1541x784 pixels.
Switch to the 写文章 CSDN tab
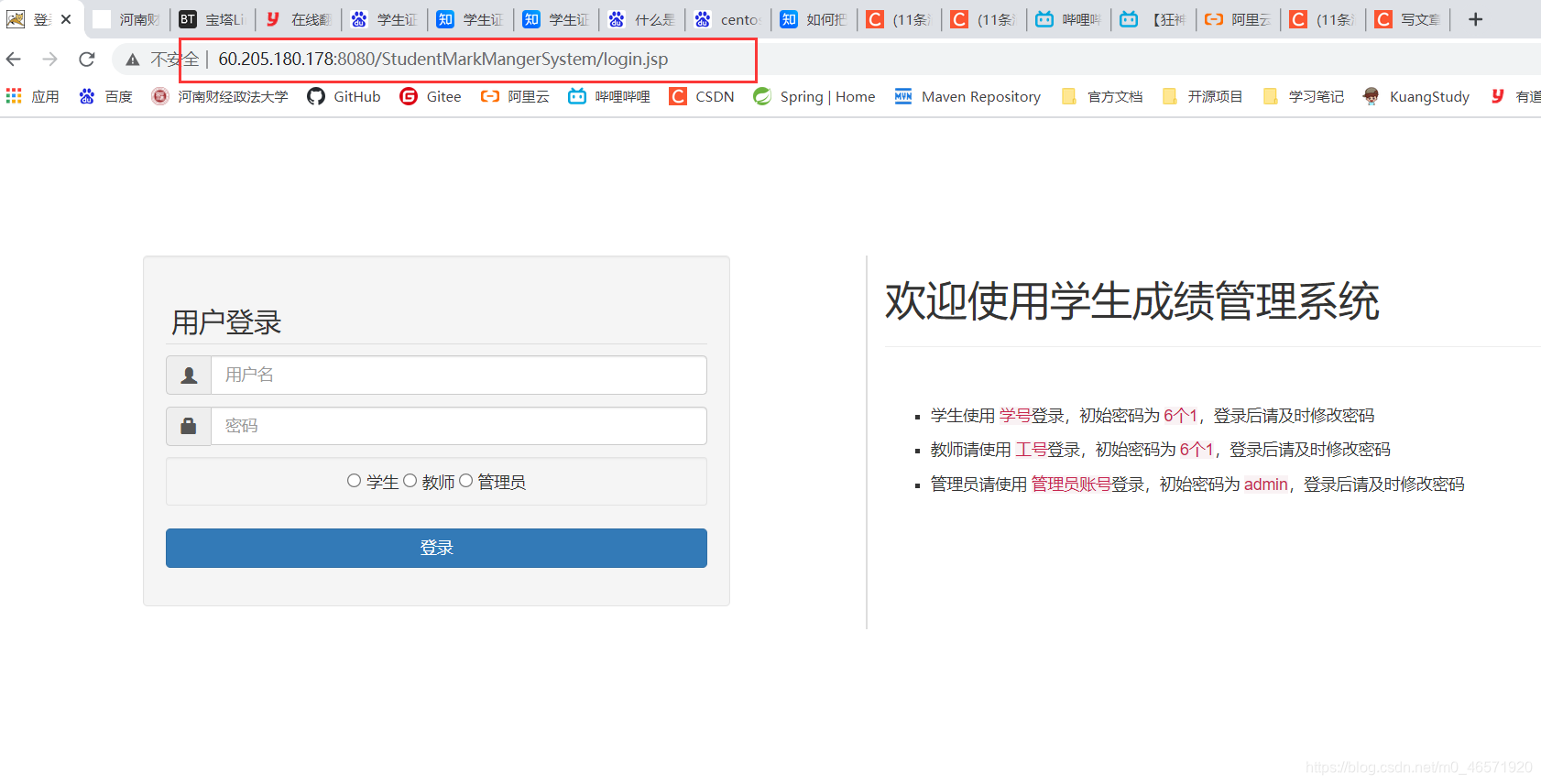click(x=1408, y=19)
